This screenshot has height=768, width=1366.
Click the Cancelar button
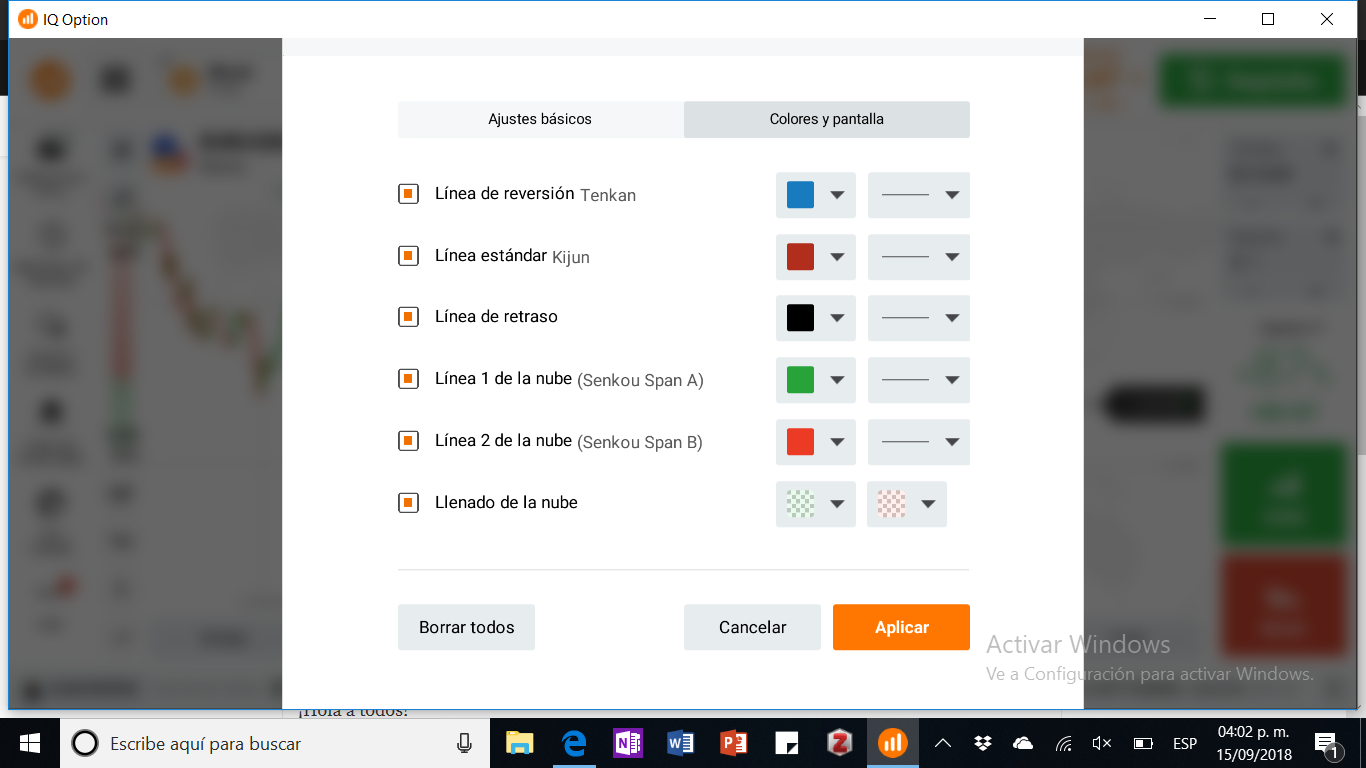pos(752,627)
